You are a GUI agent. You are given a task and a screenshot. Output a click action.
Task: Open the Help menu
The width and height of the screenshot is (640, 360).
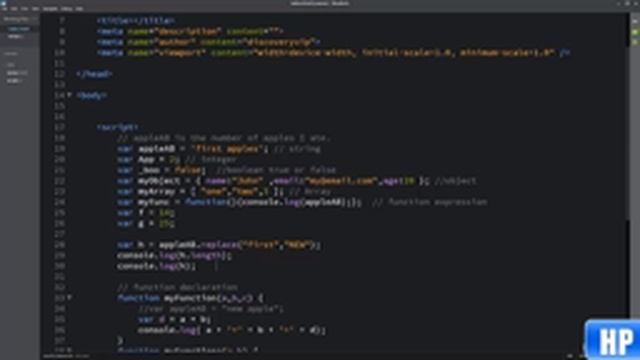[x=79, y=9]
